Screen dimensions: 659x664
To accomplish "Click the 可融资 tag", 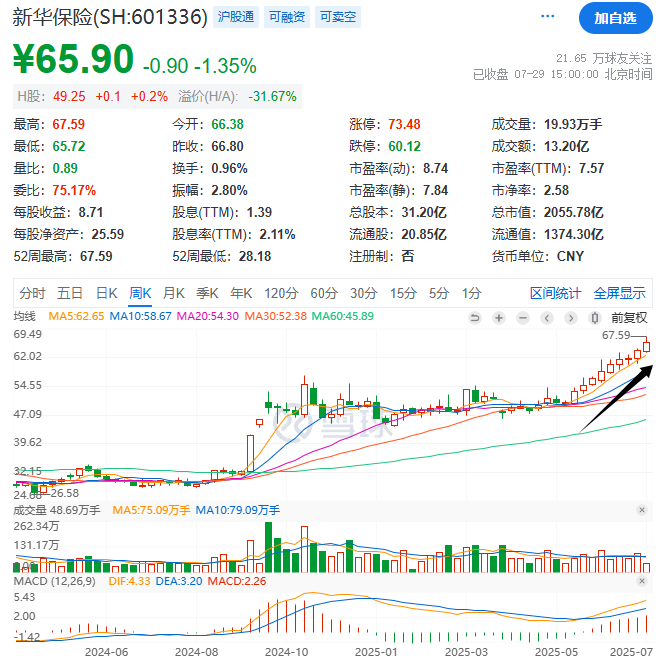I will (x=287, y=17).
